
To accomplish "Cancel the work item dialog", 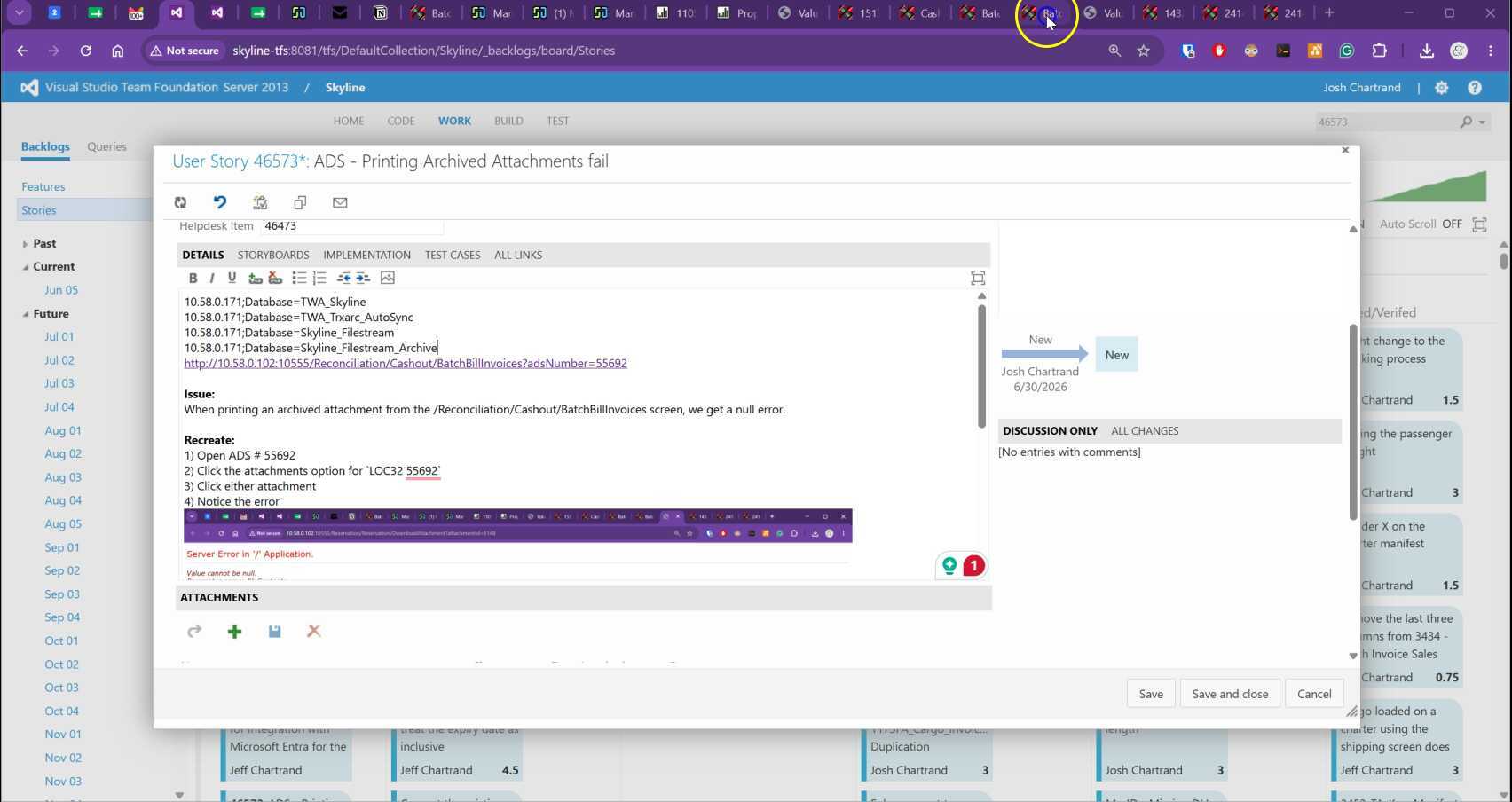I will [x=1314, y=694].
